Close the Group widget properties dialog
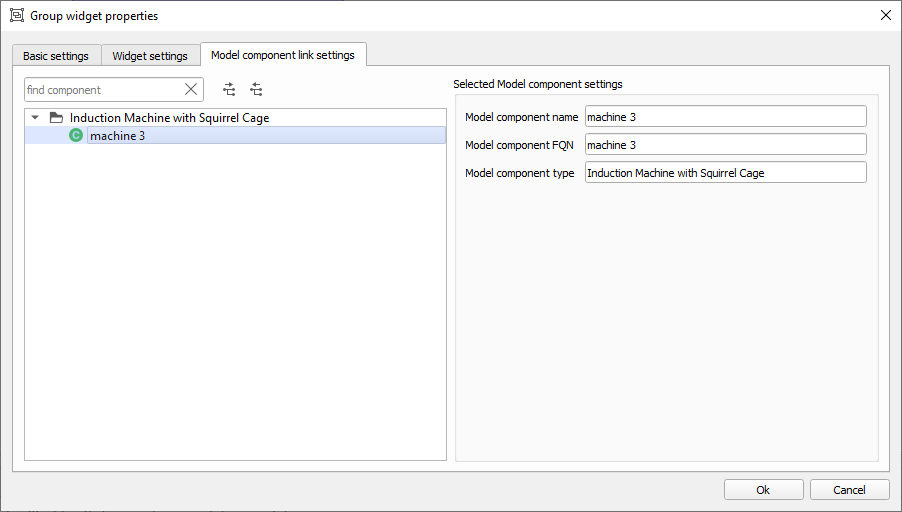The height and width of the screenshot is (512, 902). pyautogui.click(x=885, y=15)
